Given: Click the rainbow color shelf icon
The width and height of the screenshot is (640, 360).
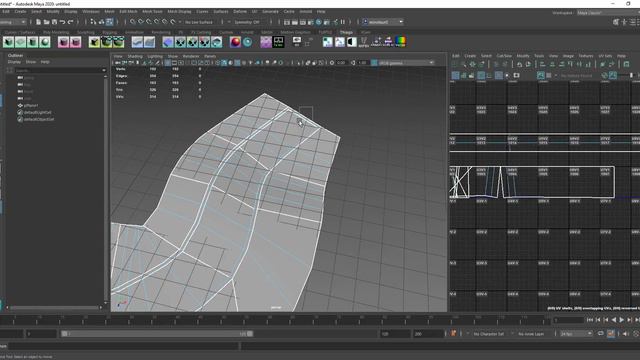Looking at the screenshot, I should [x=400, y=41].
